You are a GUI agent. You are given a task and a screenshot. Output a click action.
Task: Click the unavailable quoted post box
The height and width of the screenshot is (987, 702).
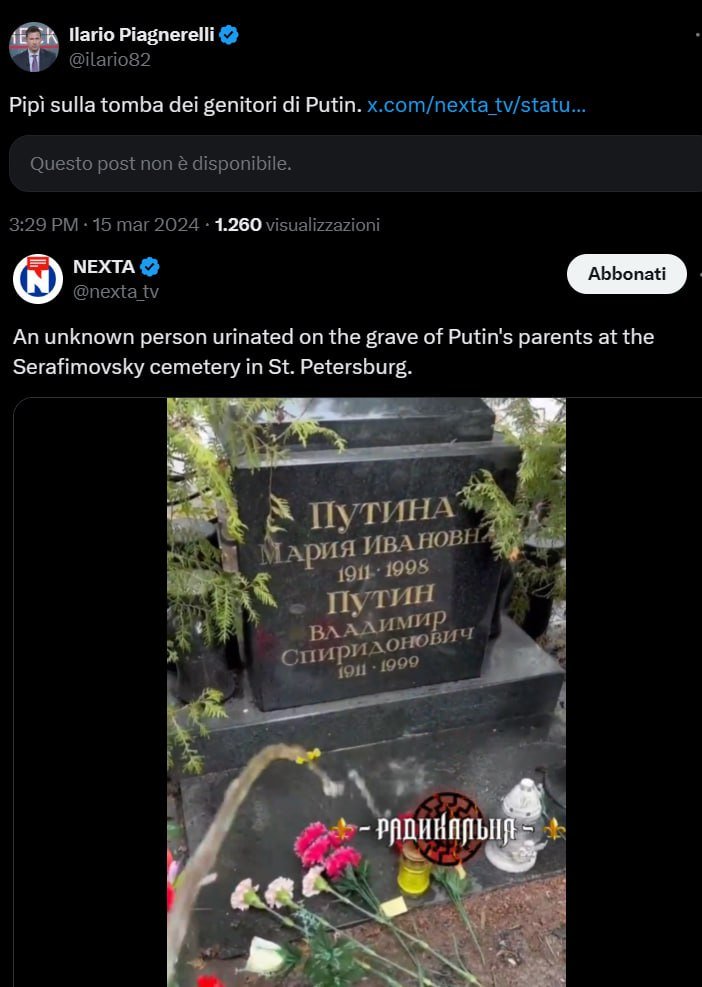[356, 164]
